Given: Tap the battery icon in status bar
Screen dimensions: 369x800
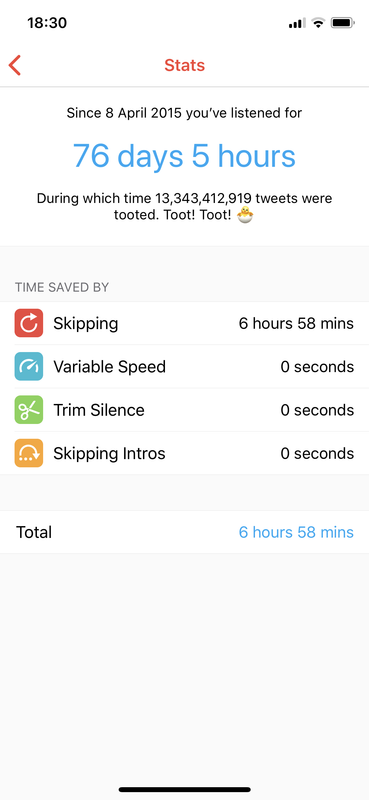Looking at the screenshot, I should click(x=342, y=23).
